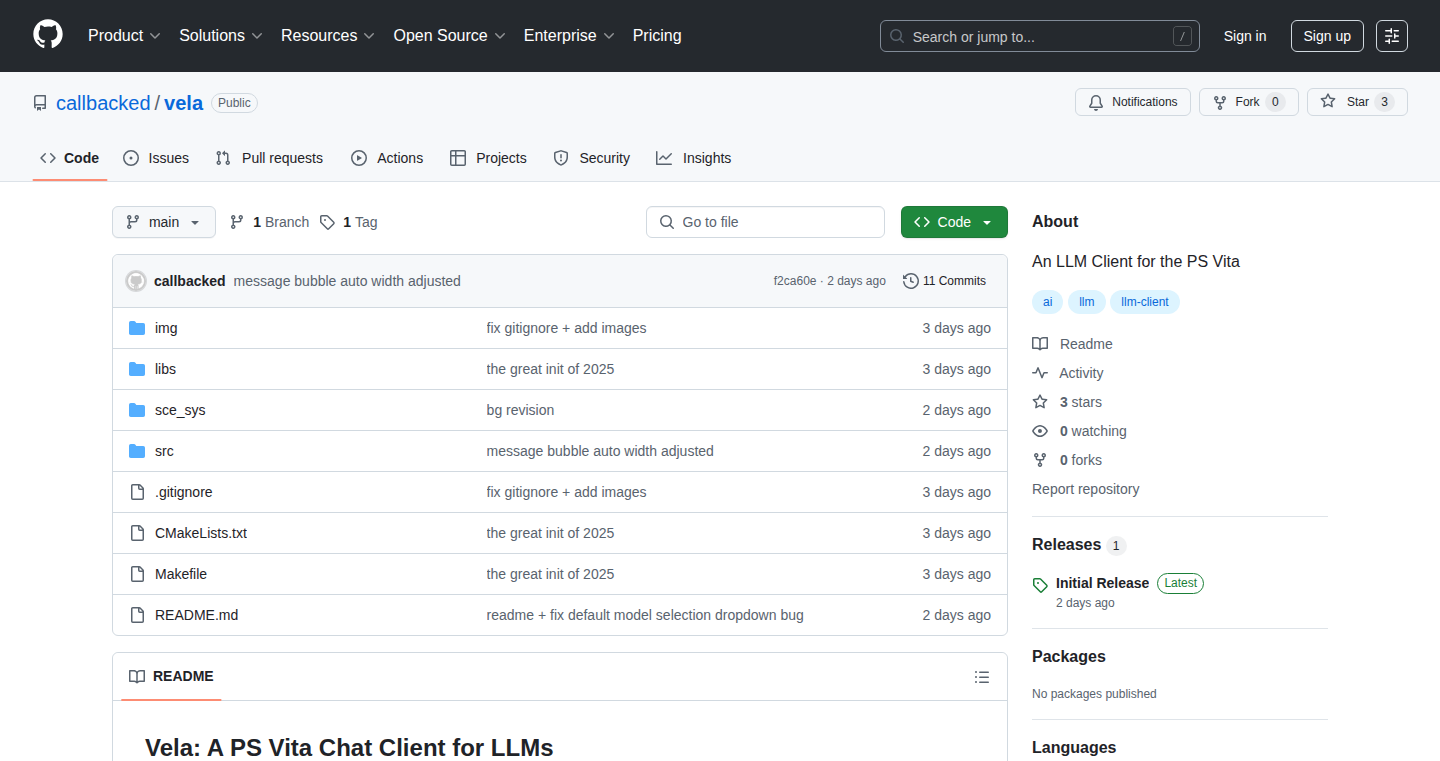Open the Makefile file name

click(x=181, y=574)
